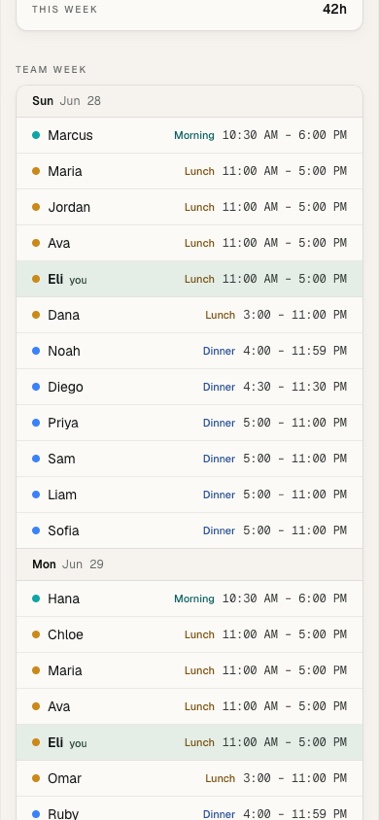
Task: Click the THIS WEEK label
Action: (x=64, y=9)
